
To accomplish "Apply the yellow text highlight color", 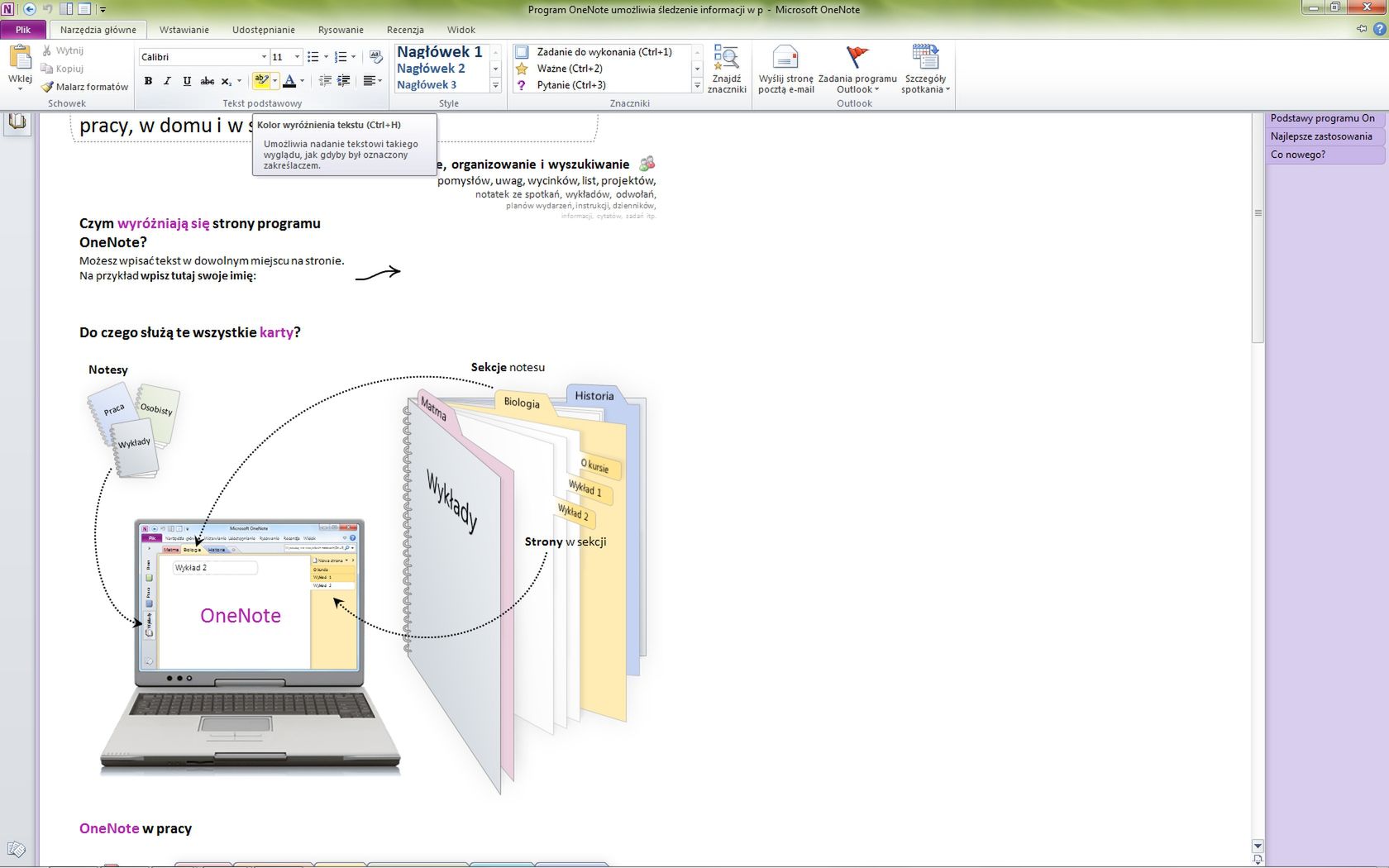I will pos(261,81).
